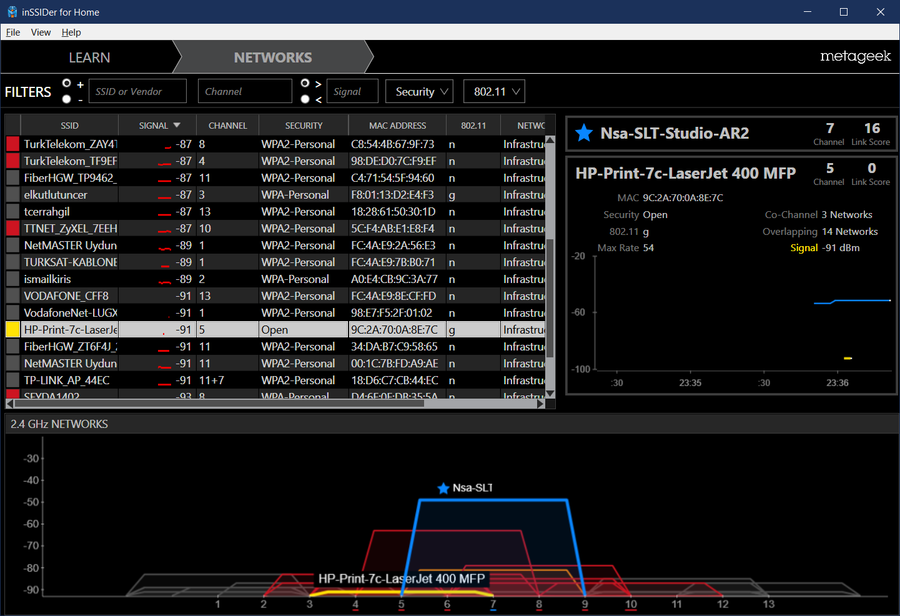Click the FILTERS label
Image resolution: width=900 pixels, height=616 pixels.
[x=28, y=92]
